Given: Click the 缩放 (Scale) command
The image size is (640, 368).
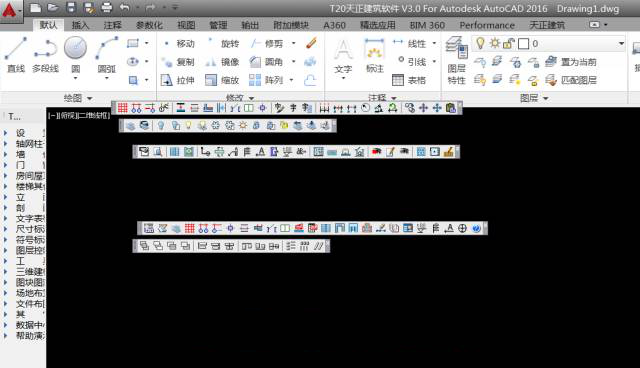Looking at the screenshot, I should pos(223,80).
